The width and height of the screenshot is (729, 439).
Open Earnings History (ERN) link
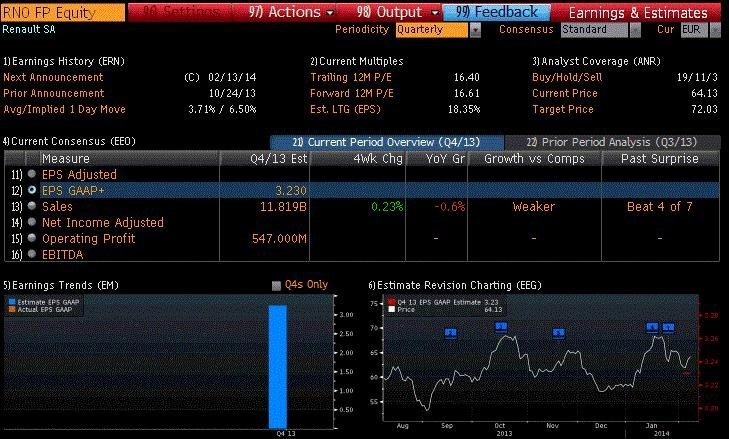(x=64, y=61)
